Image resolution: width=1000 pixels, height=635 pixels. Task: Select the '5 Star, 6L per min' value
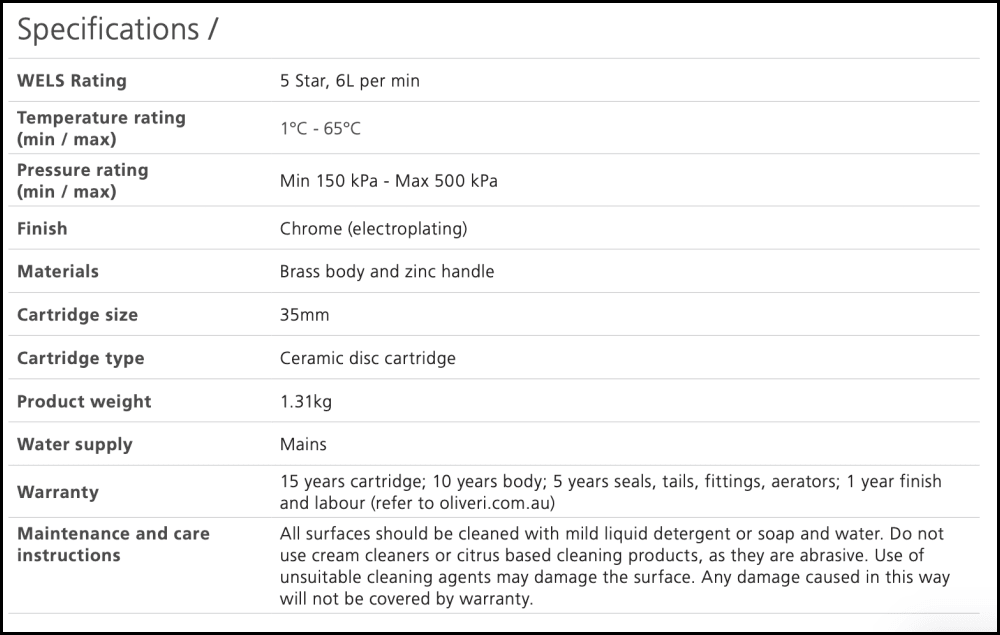coord(350,81)
